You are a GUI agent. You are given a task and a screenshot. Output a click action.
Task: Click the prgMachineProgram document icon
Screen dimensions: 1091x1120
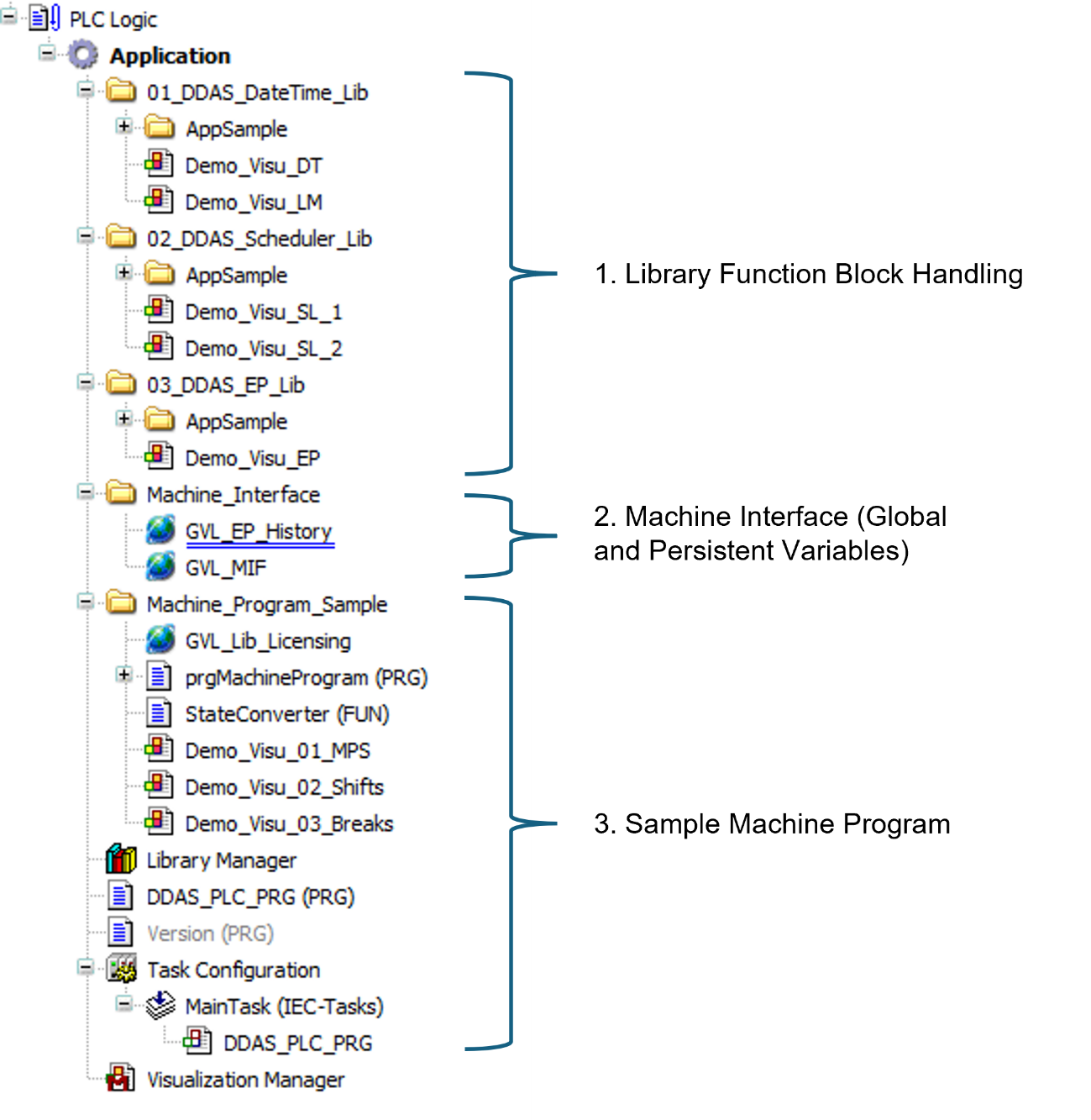(159, 676)
